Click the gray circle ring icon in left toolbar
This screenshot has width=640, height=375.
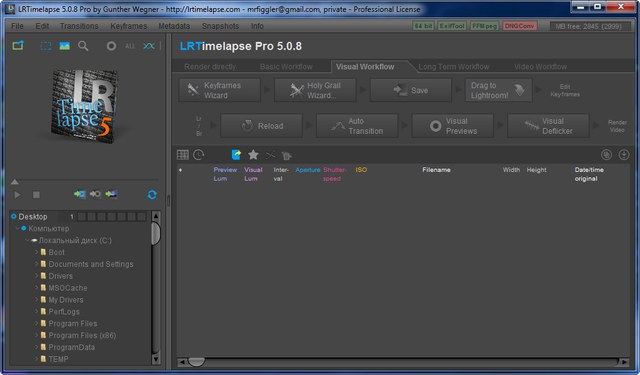pyautogui.click(x=111, y=46)
